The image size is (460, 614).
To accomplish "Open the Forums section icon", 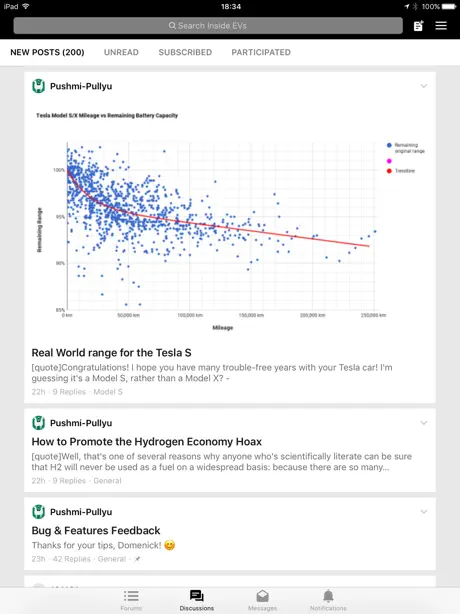I will [131, 596].
